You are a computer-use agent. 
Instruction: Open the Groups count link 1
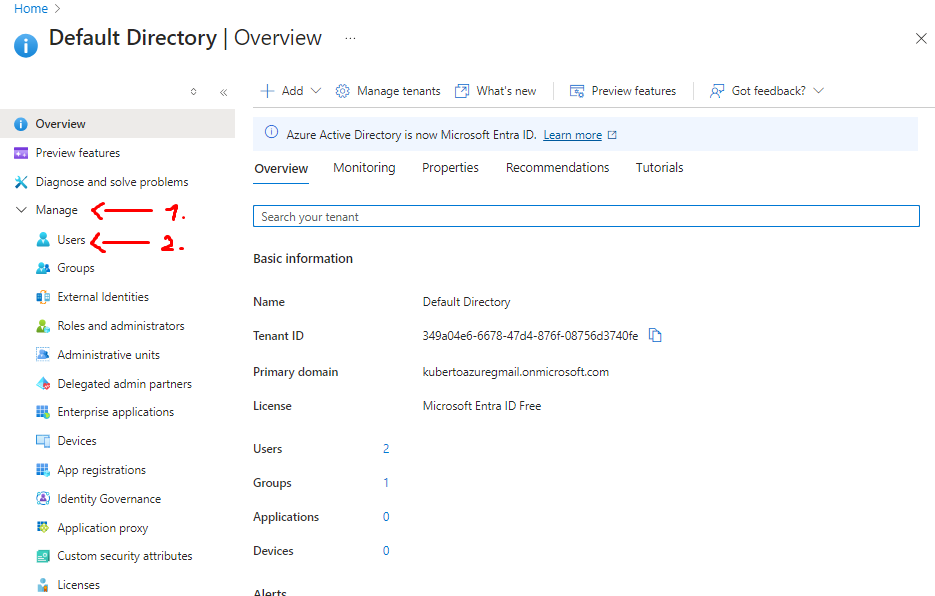click(x=386, y=483)
